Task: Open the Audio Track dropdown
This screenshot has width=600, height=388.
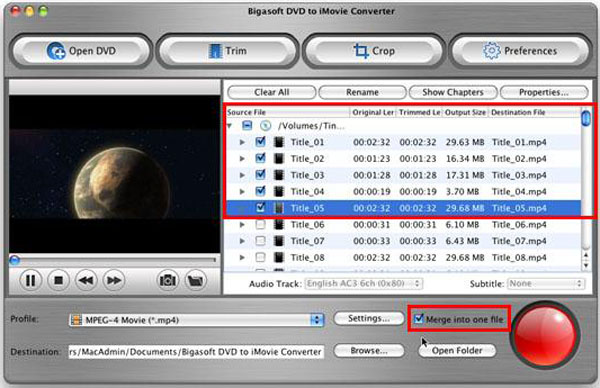Action: pos(364,284)
